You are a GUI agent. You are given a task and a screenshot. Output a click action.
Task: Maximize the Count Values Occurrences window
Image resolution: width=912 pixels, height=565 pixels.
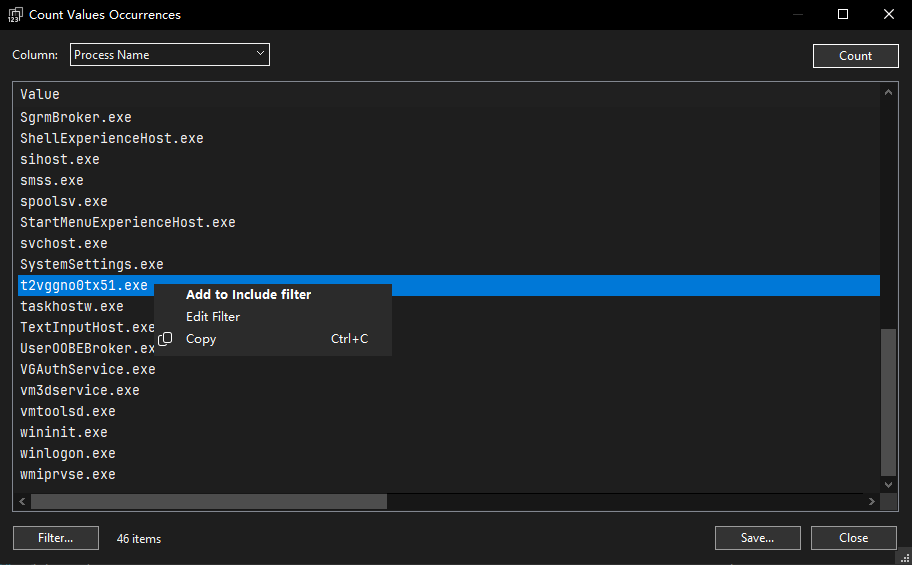click(x=843, y=15)
